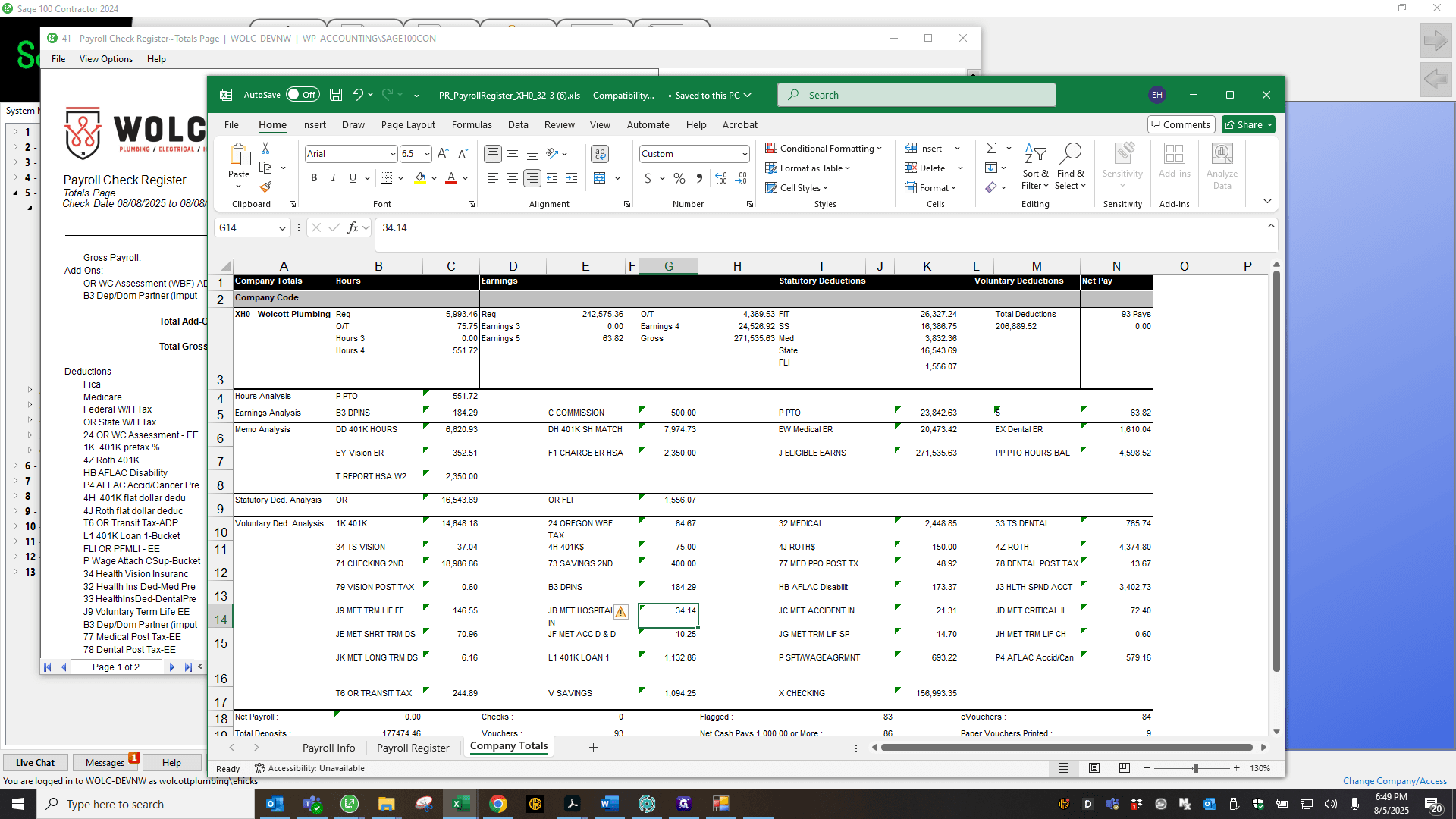This screenshot has height=819, width=1456.
Task: Open Messages in Sage
Action: 105,763
